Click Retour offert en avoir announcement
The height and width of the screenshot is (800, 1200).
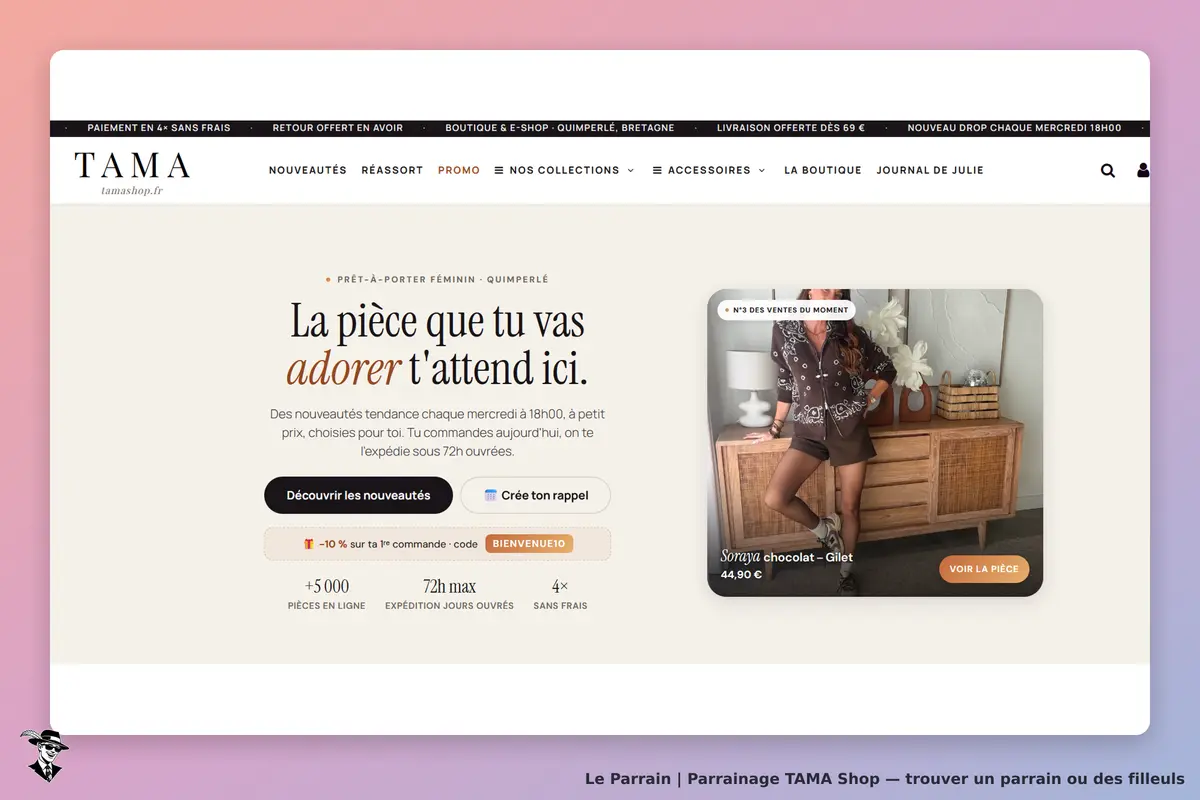click(338, 128)
